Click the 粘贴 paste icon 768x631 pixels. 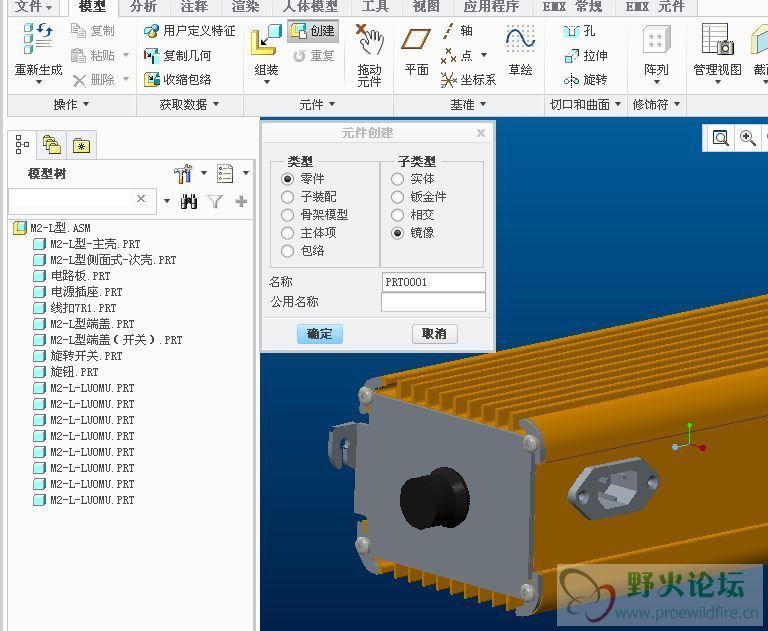(x=79, y=55)
